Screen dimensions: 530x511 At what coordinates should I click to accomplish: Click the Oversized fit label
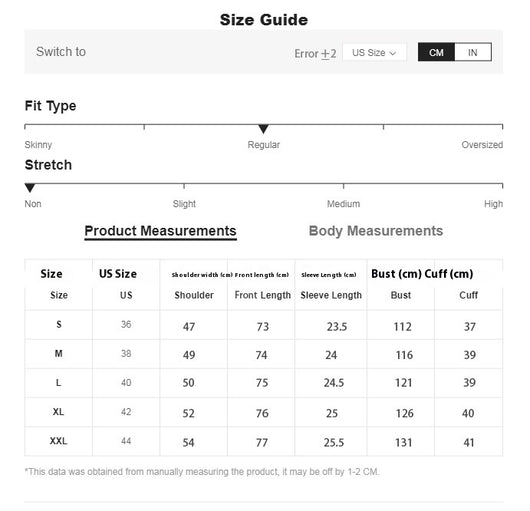[482, 145]
